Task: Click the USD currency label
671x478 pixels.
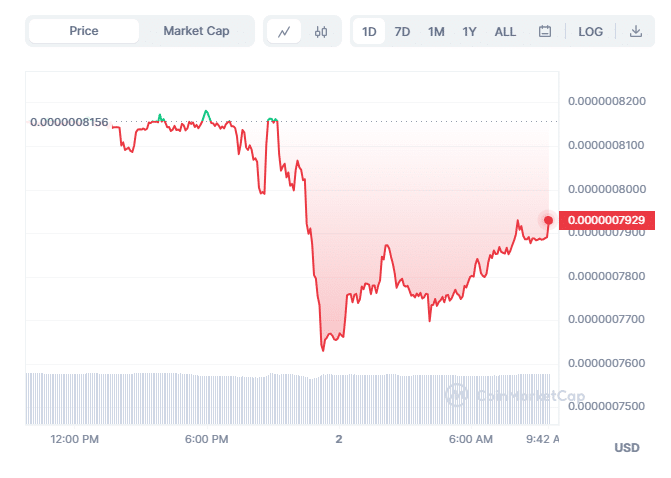Action: pyautogui.click(x=627, y=447)
